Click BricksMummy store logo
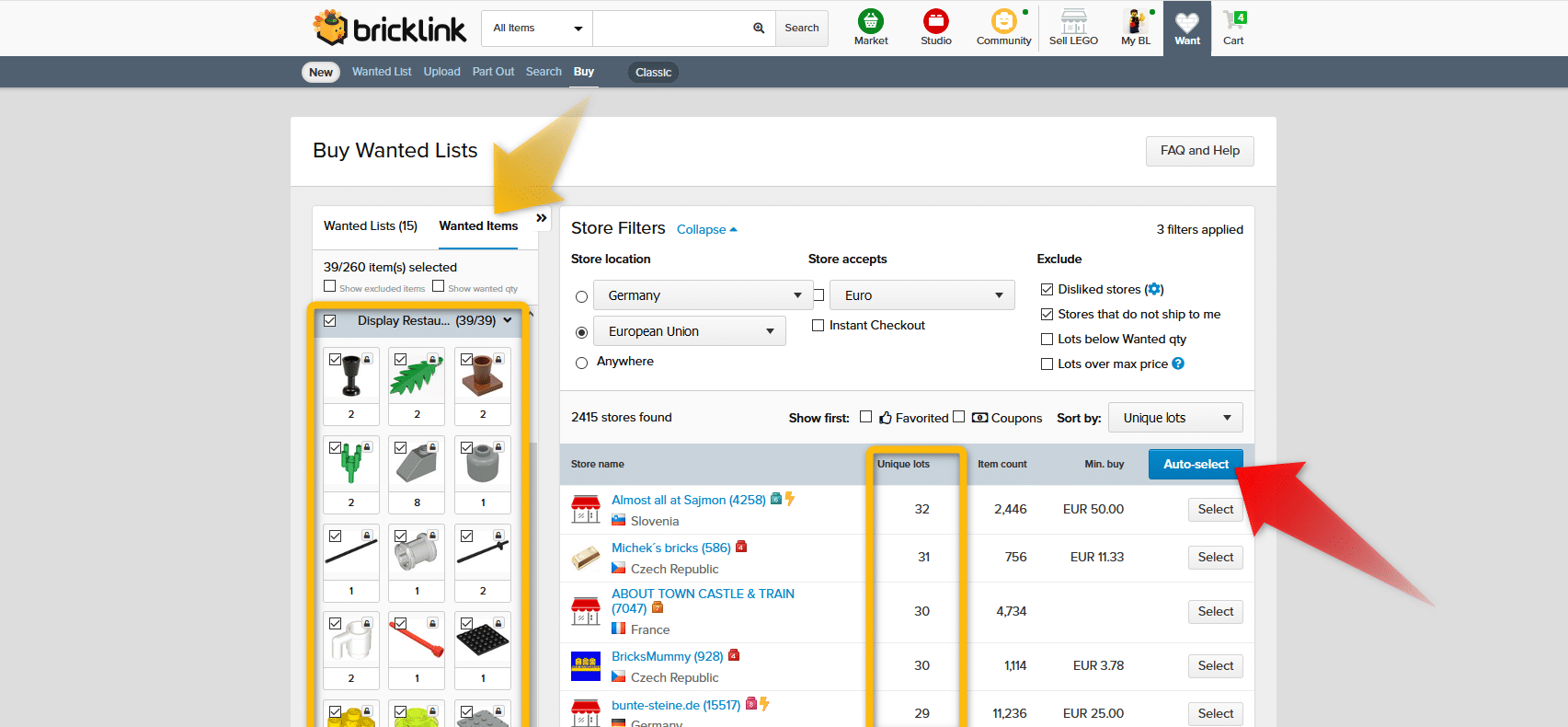Image resolution: width=1568 pixels, height=727 pixels. click(x=586, y=665)
